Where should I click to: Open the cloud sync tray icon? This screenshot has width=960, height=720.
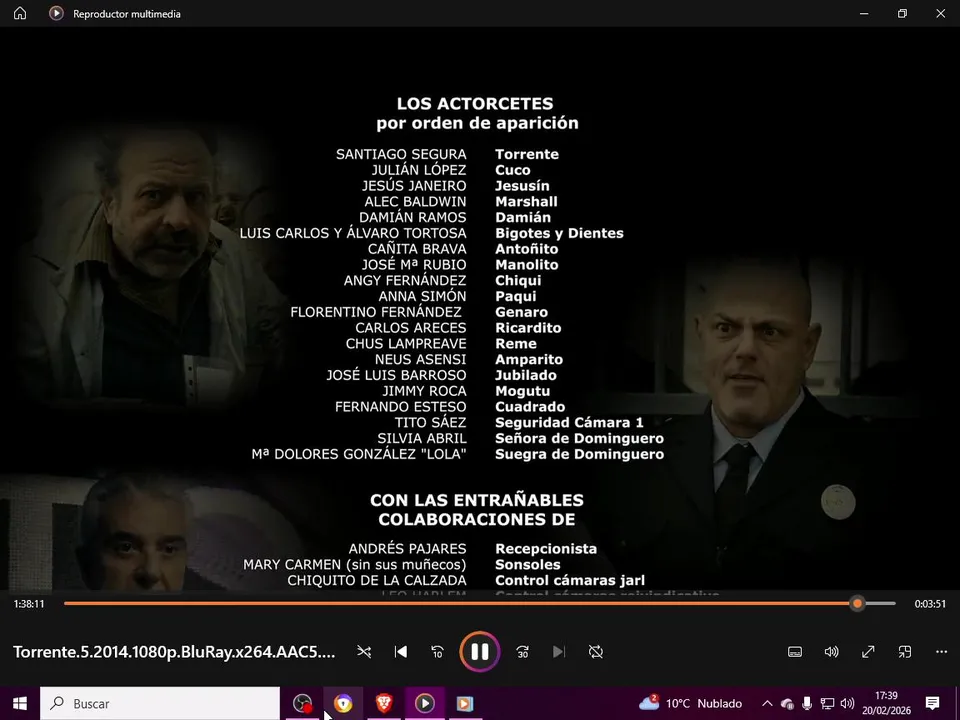pos(787,703)
